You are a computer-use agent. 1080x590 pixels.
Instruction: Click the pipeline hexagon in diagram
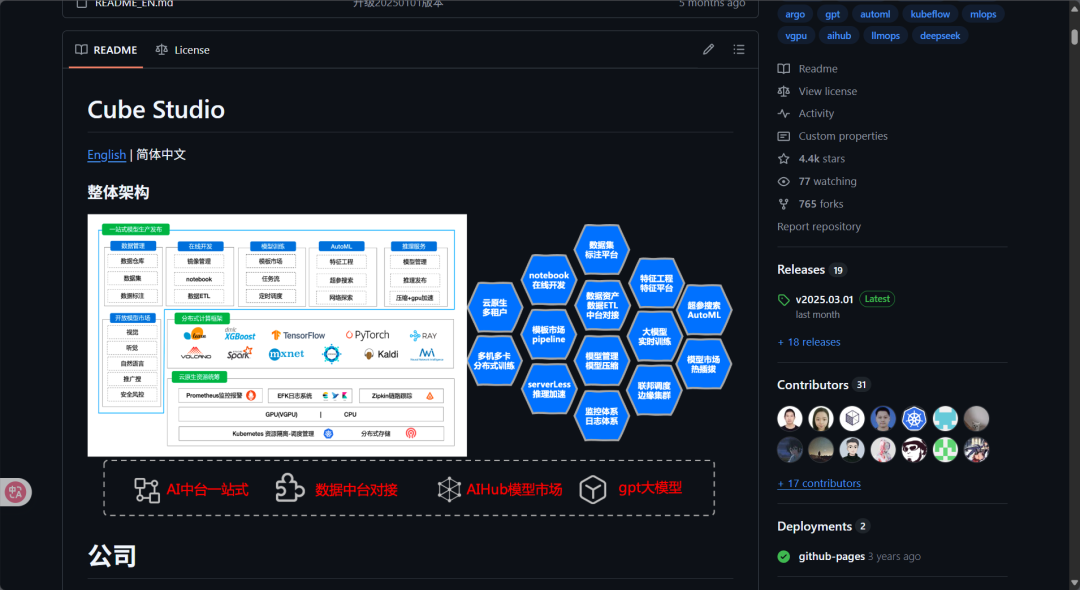[548, 335]
